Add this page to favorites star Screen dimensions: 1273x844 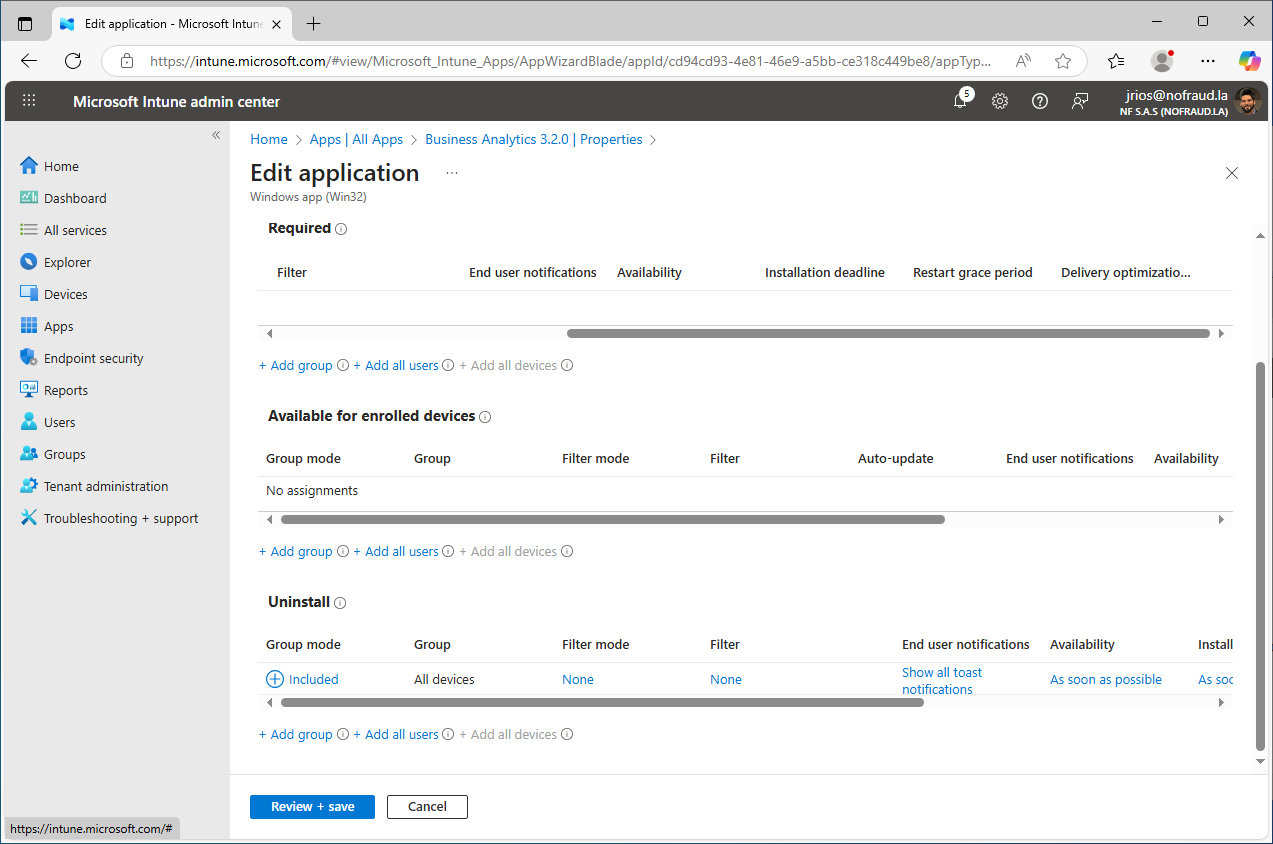(x=1063, y=61)
